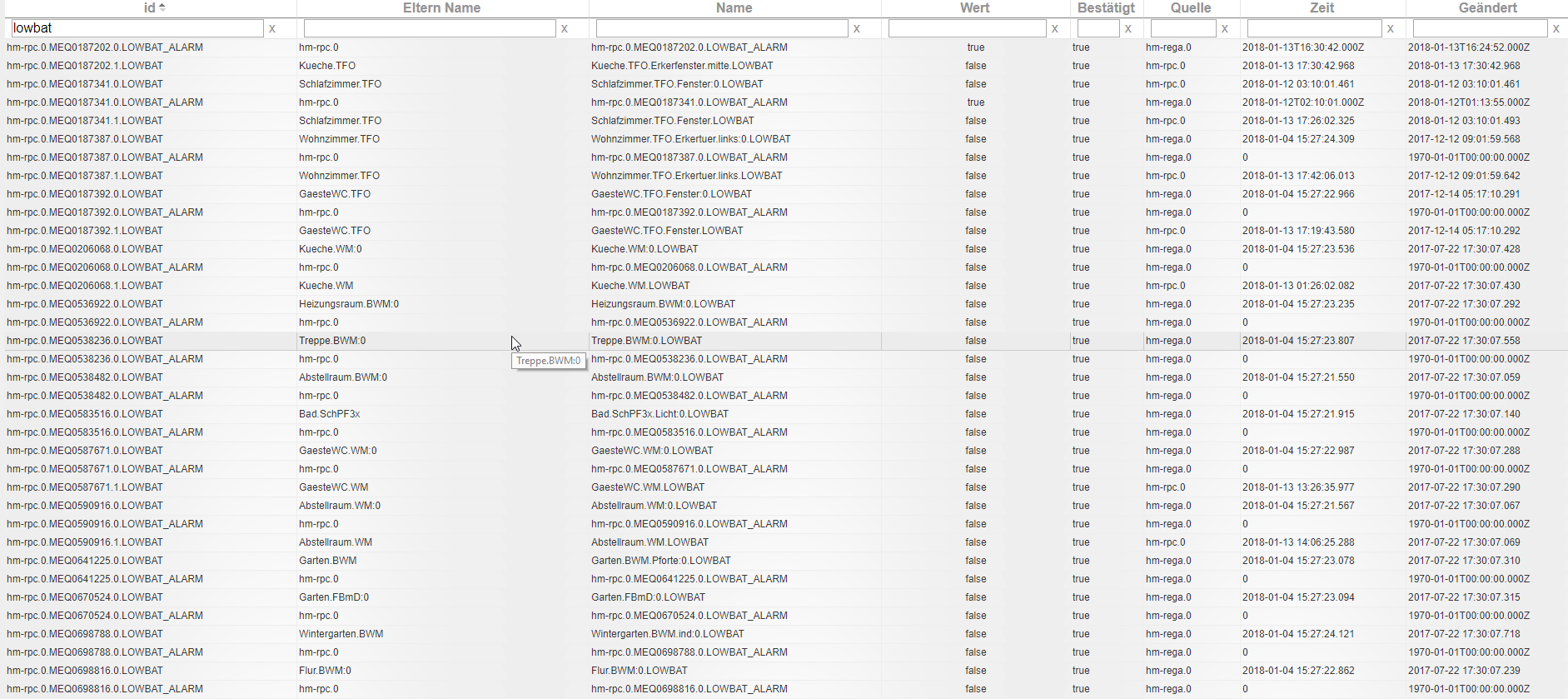Clear the id filter with its x

pos(272,29)
